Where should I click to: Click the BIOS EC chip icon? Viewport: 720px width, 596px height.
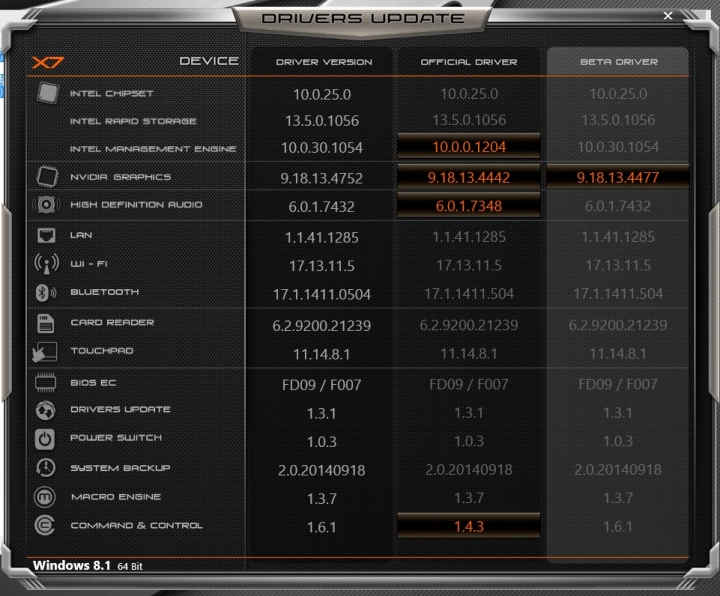(45, 382)
